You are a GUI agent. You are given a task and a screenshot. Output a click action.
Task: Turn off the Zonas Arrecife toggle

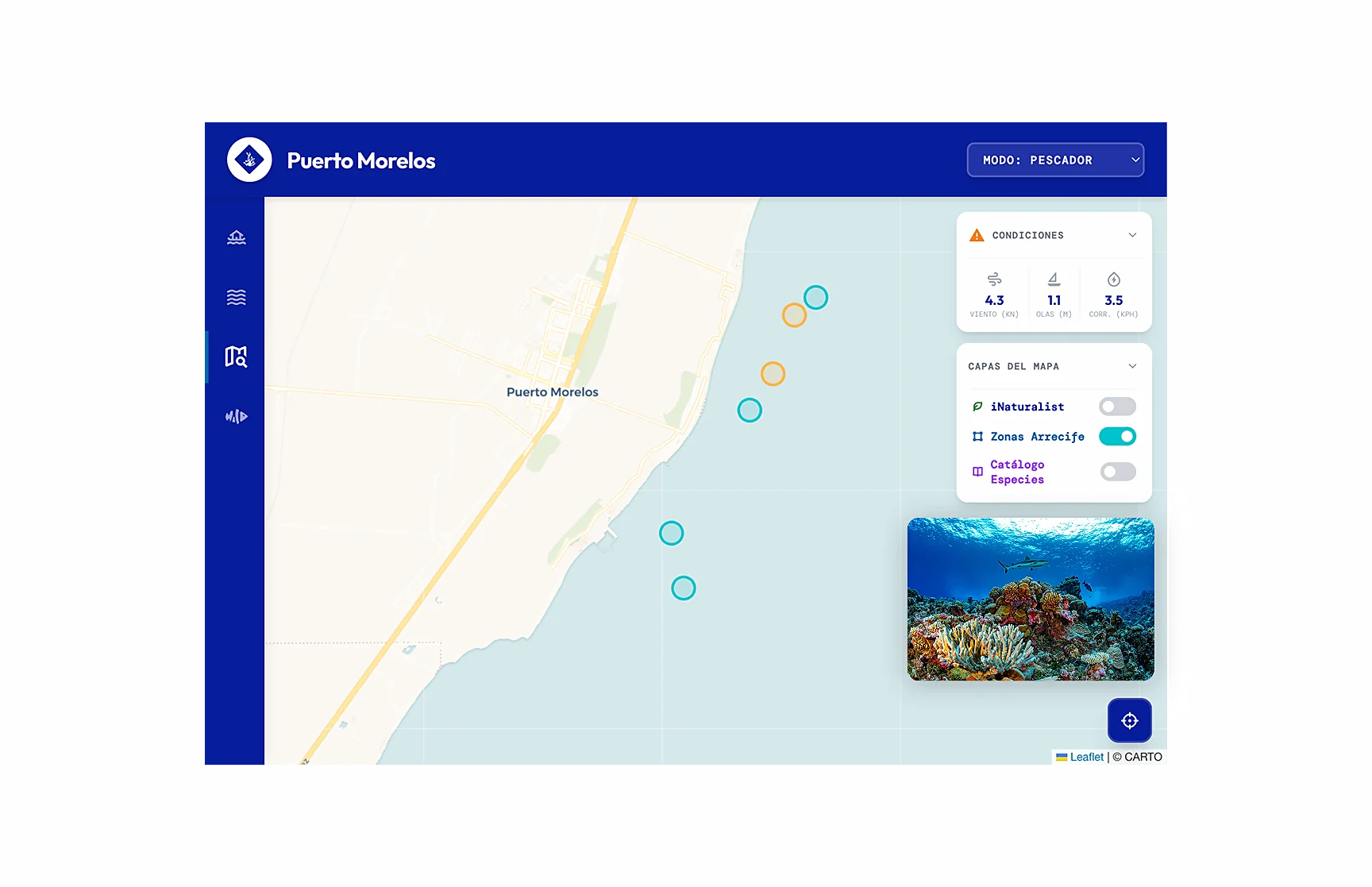pyautogui.click(x=1117, y=437)
